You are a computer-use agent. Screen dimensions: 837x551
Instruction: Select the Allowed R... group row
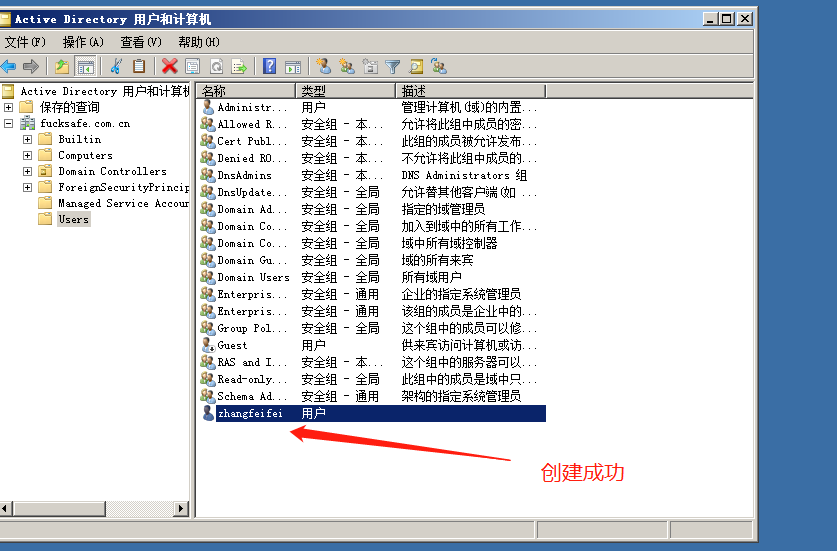coord(372,124)
